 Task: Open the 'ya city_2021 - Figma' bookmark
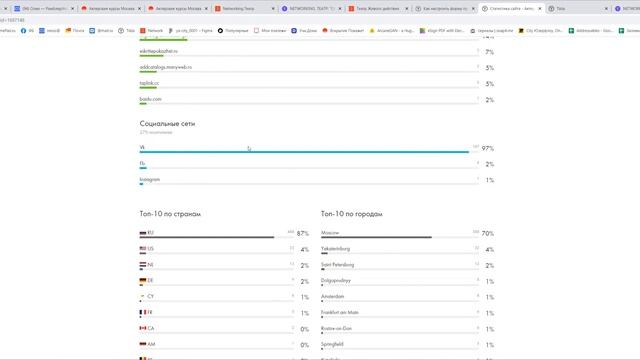[x=190, y=31]
